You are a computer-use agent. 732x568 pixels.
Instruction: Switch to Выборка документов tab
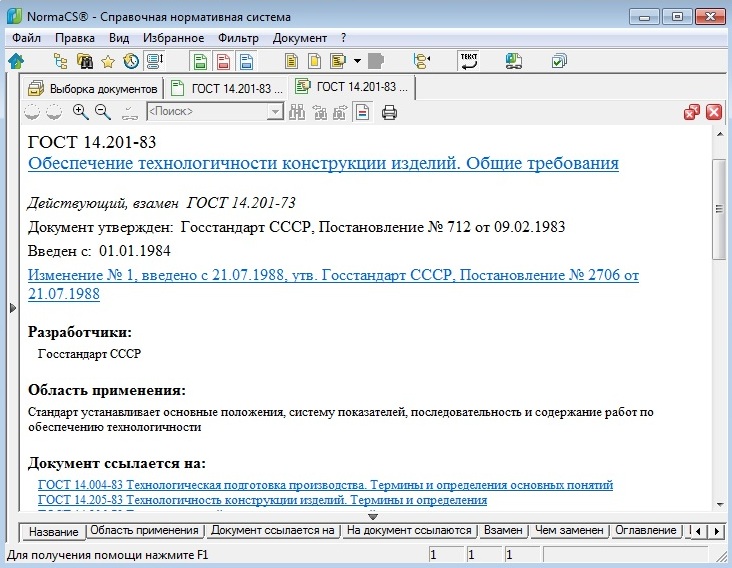pyautogui.click(x=93, y=88)
